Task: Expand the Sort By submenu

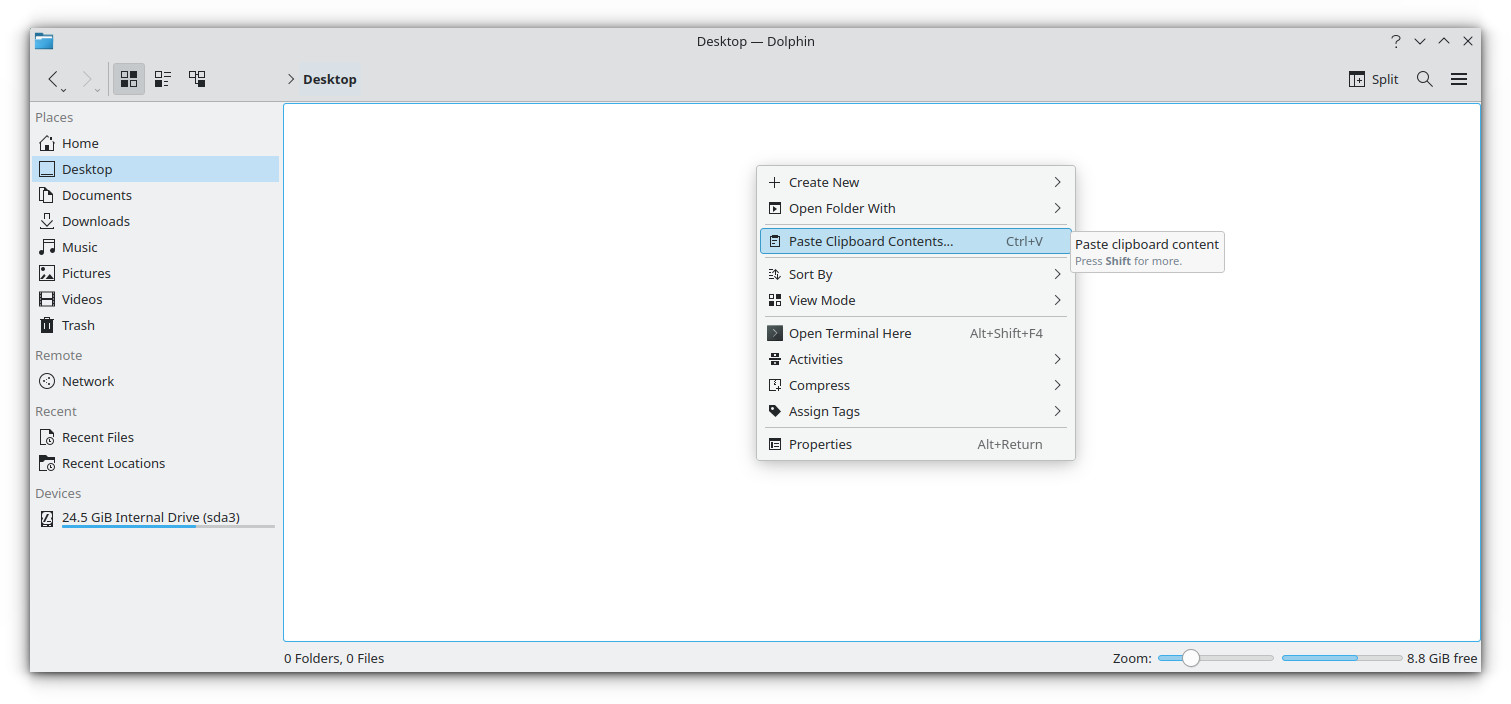Action: pyautogui.click(x=810, y=274)
